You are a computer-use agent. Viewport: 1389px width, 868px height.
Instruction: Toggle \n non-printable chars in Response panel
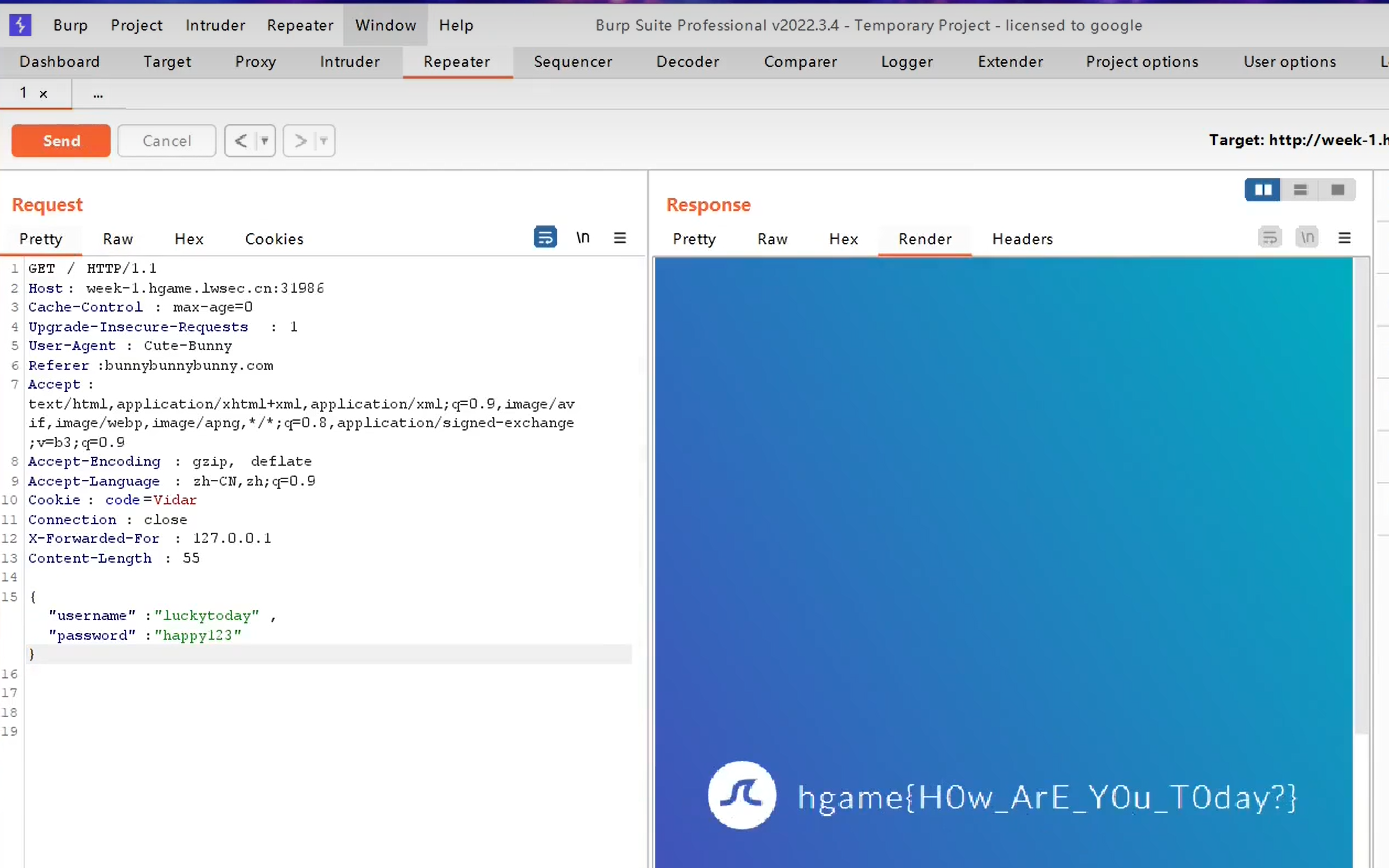click(1307, 238)
